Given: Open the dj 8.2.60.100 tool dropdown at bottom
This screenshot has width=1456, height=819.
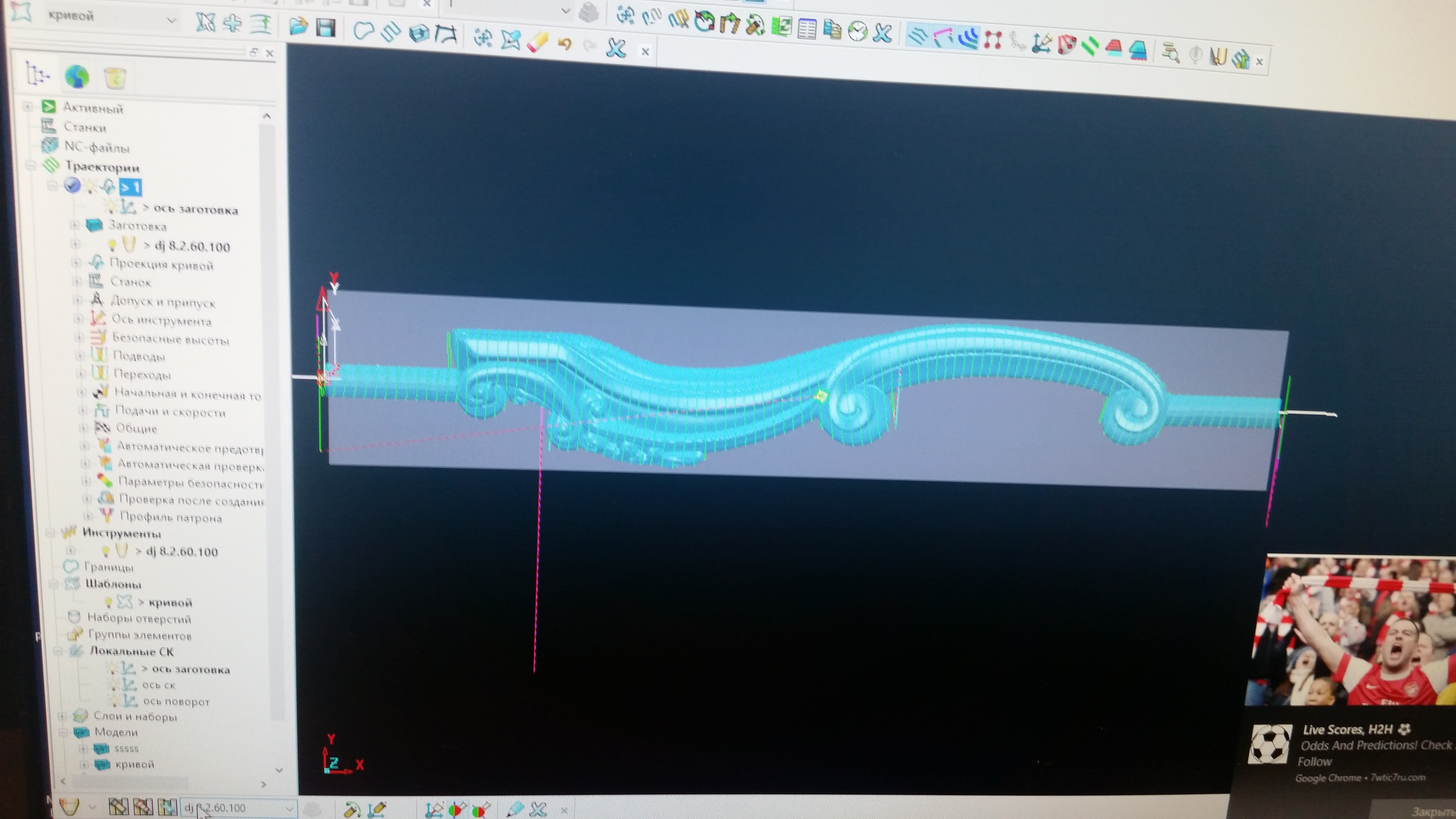Looking at the screenshot, I should pyautogui.click(x=289, y=808).
